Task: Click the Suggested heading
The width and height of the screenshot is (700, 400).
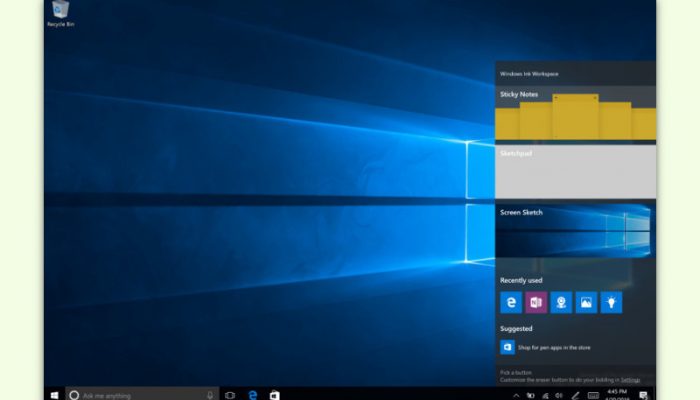Action: coord(516,329)
